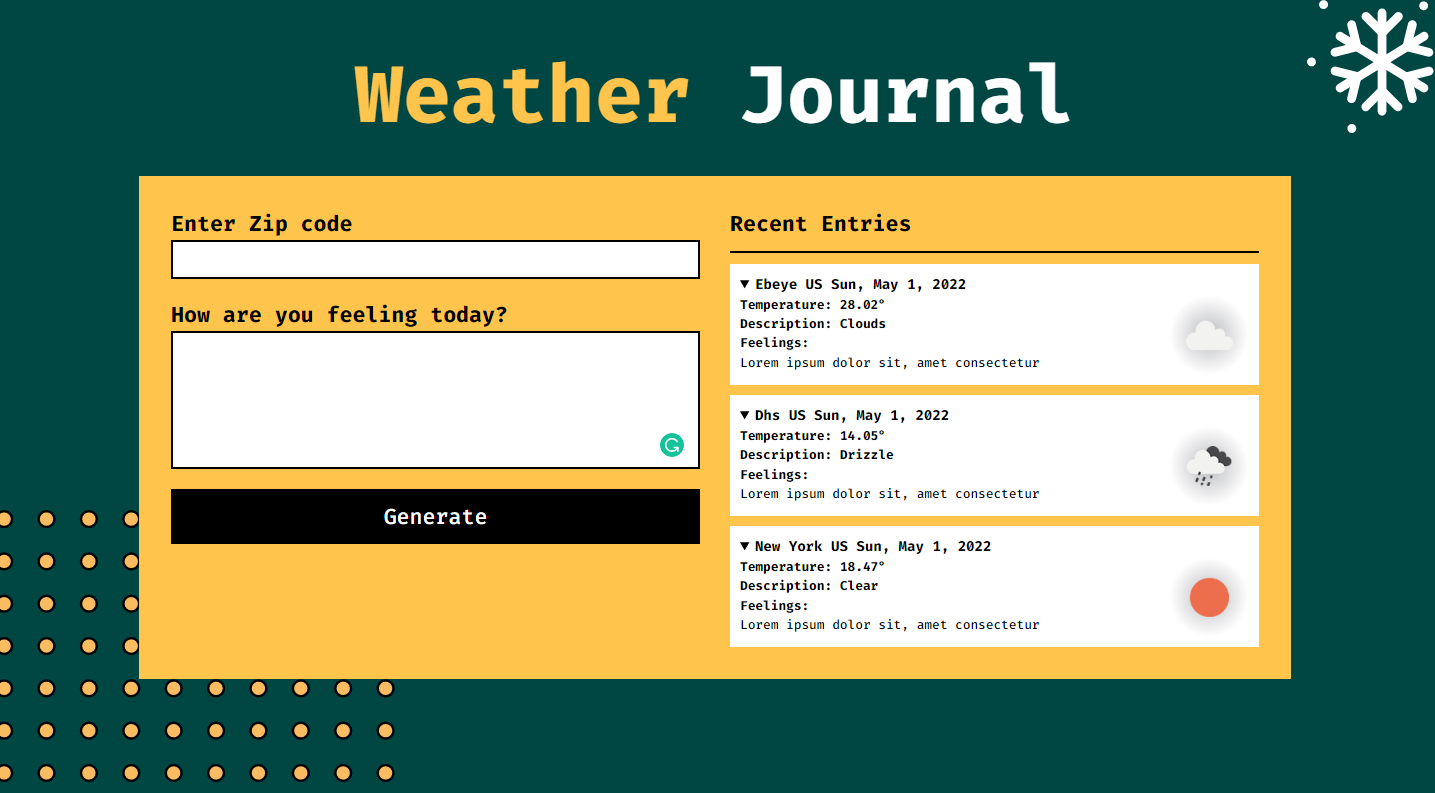Click 'Description: Drizzle' text
1435x793 pixels.
[x=817, y=455]
